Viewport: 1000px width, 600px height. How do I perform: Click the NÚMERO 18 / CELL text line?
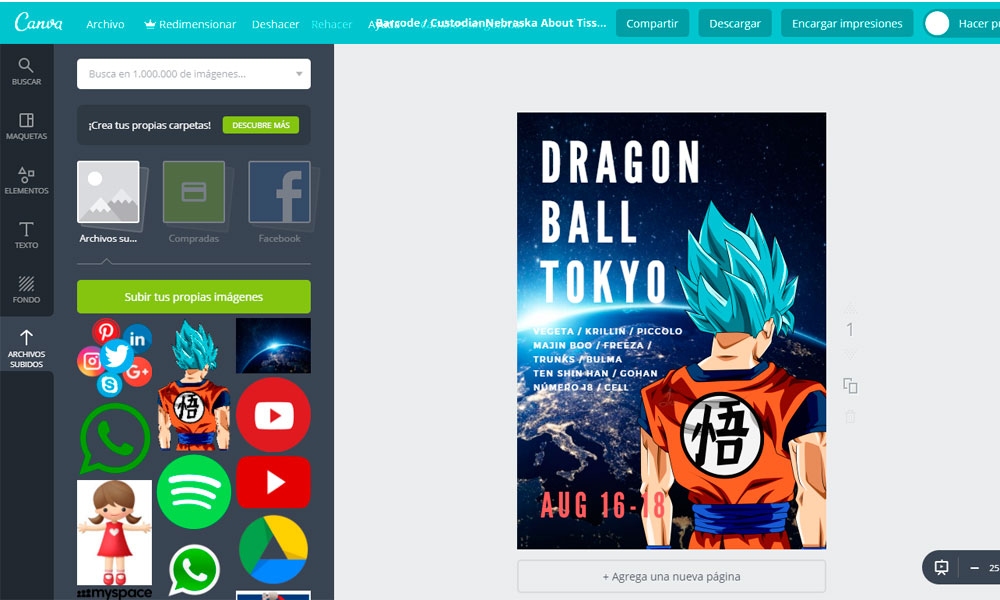pos(580,387)
